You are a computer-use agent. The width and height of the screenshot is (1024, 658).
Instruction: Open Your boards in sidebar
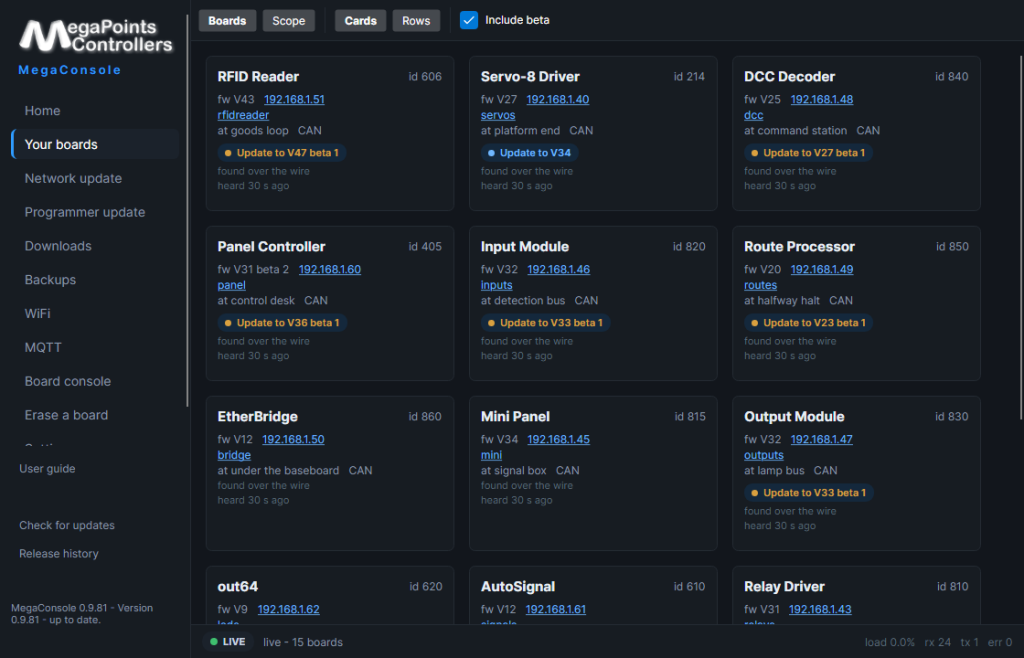pyautogui.click(x=95, y=144)
